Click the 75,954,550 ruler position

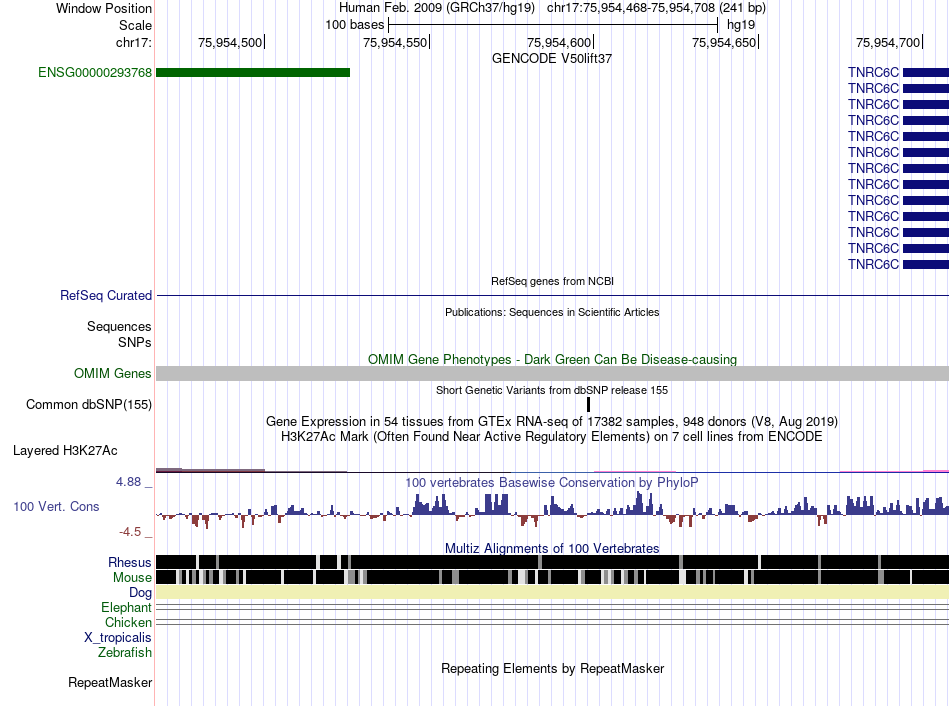click(x=396, y=42)
